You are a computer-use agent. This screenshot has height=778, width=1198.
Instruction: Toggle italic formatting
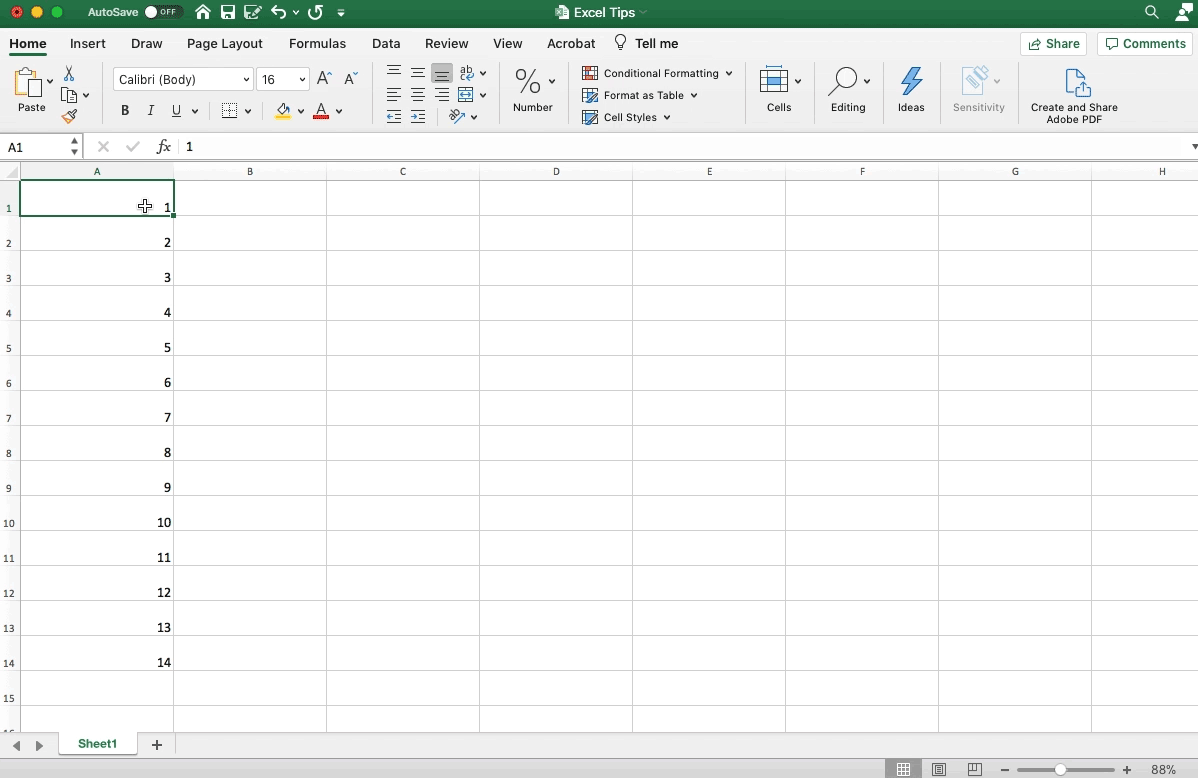(x=150, y=110)
